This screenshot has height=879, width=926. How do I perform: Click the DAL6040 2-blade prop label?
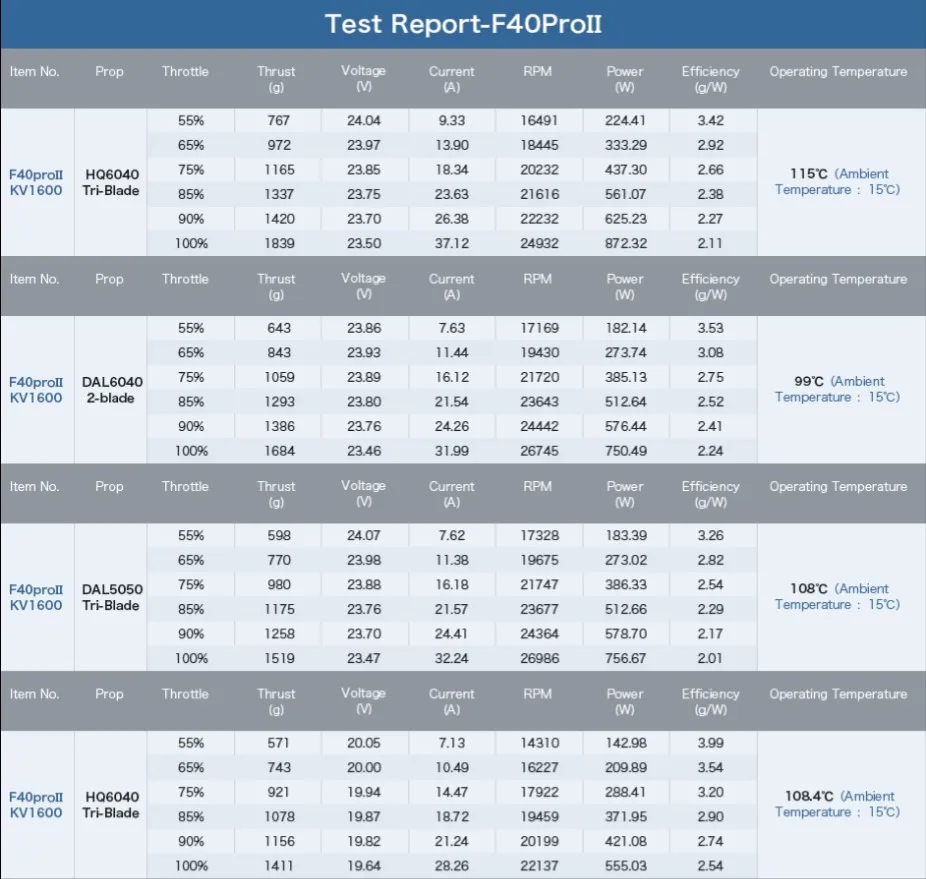click(112, 390)
